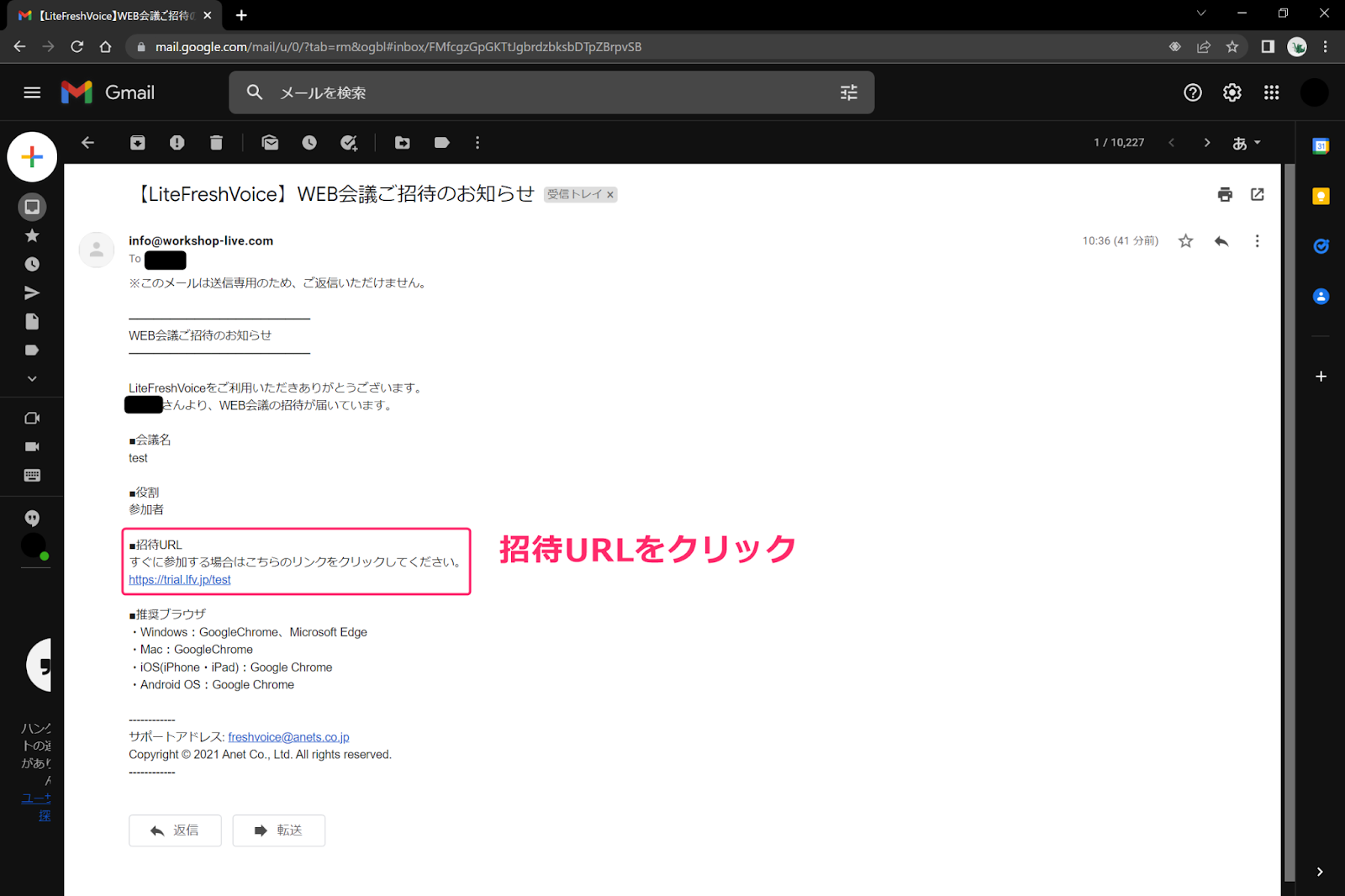Open the input tools language dropdown
The height and width of the screenshot is (896, 1345).
[x=1247, y=143]
